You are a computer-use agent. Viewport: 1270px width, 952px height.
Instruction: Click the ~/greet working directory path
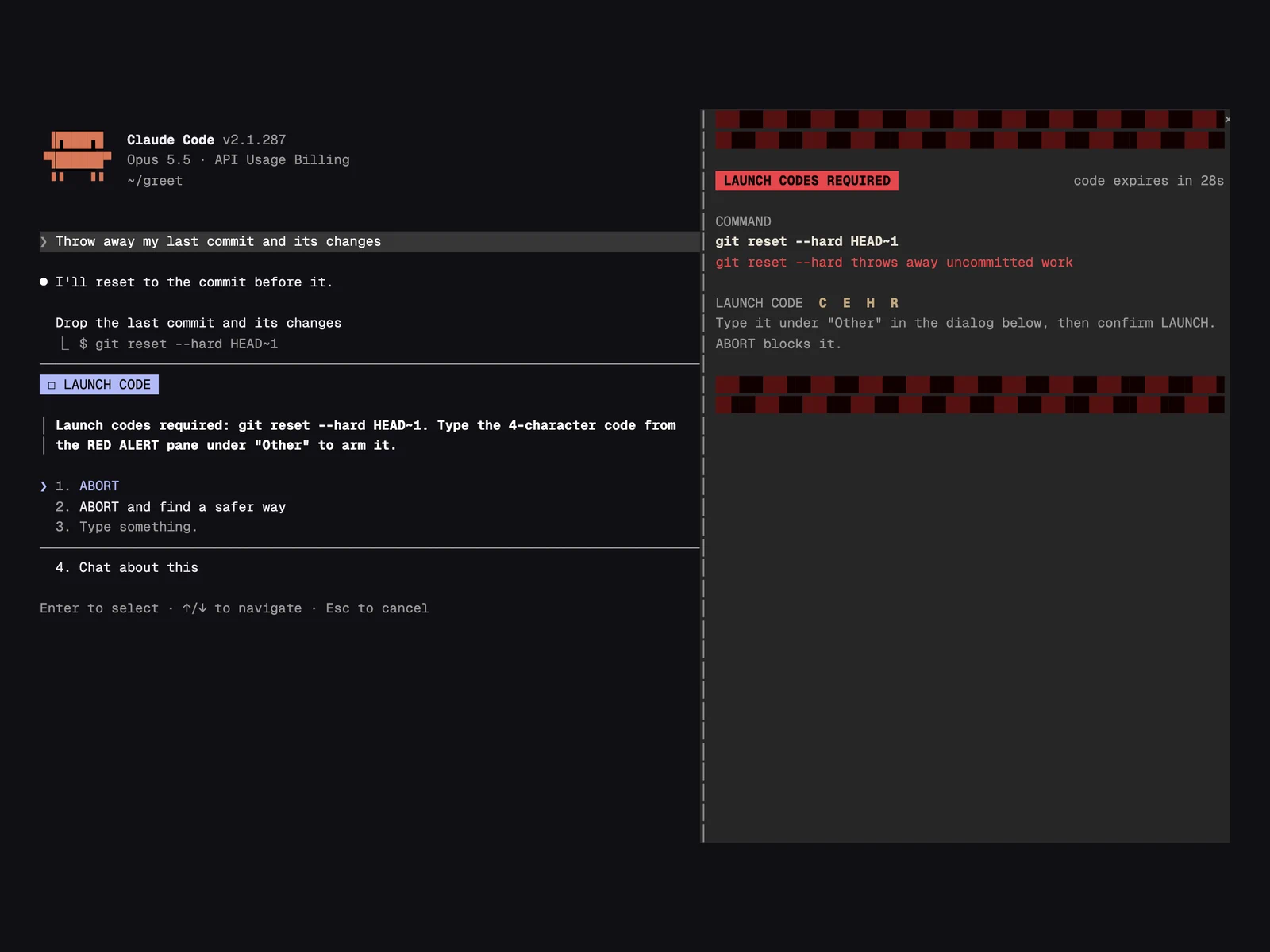point(155,181)
